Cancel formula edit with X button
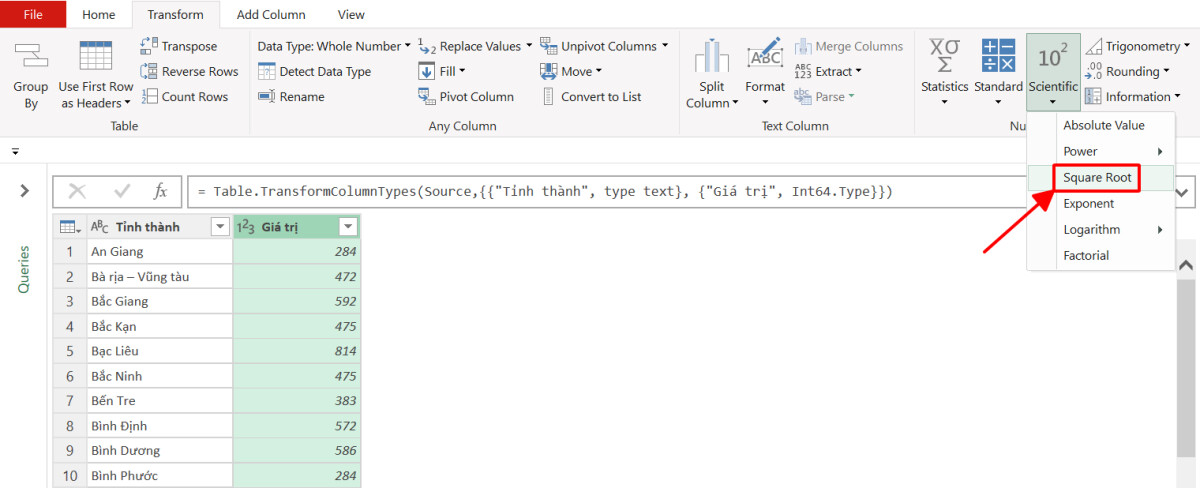1200x488 pixels. pyautogui.click(x=77, y=191)
